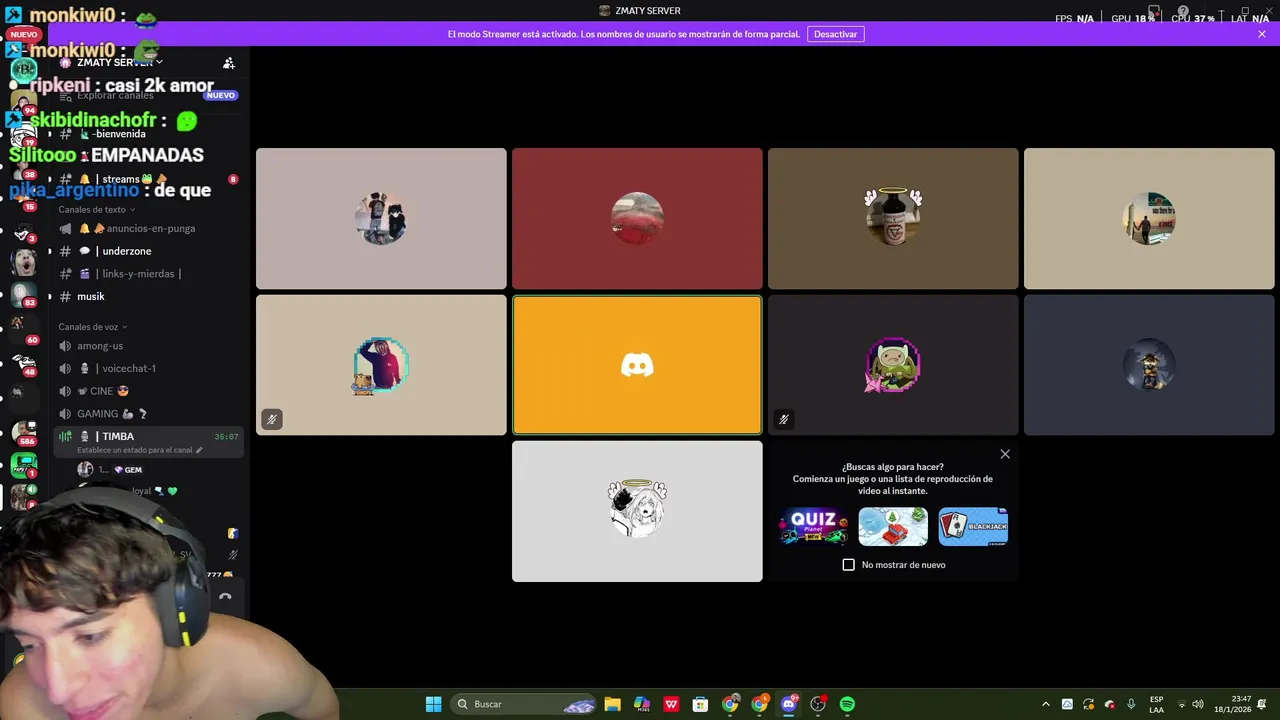Click the participant tile with Finn avatar
1280x720 pixels.
tap(893, 365)
